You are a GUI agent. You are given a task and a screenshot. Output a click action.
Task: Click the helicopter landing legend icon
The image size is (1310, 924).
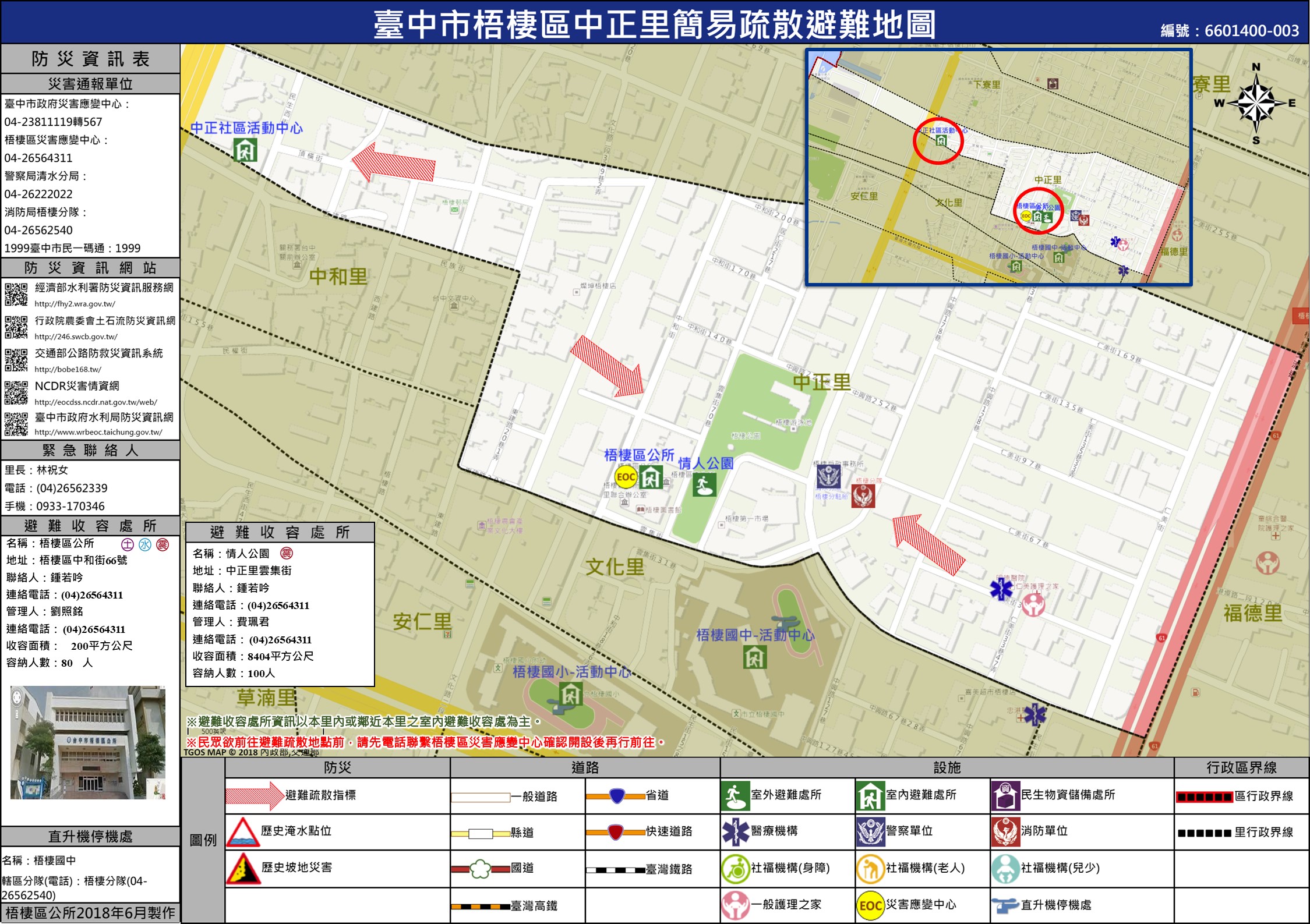1005,905
